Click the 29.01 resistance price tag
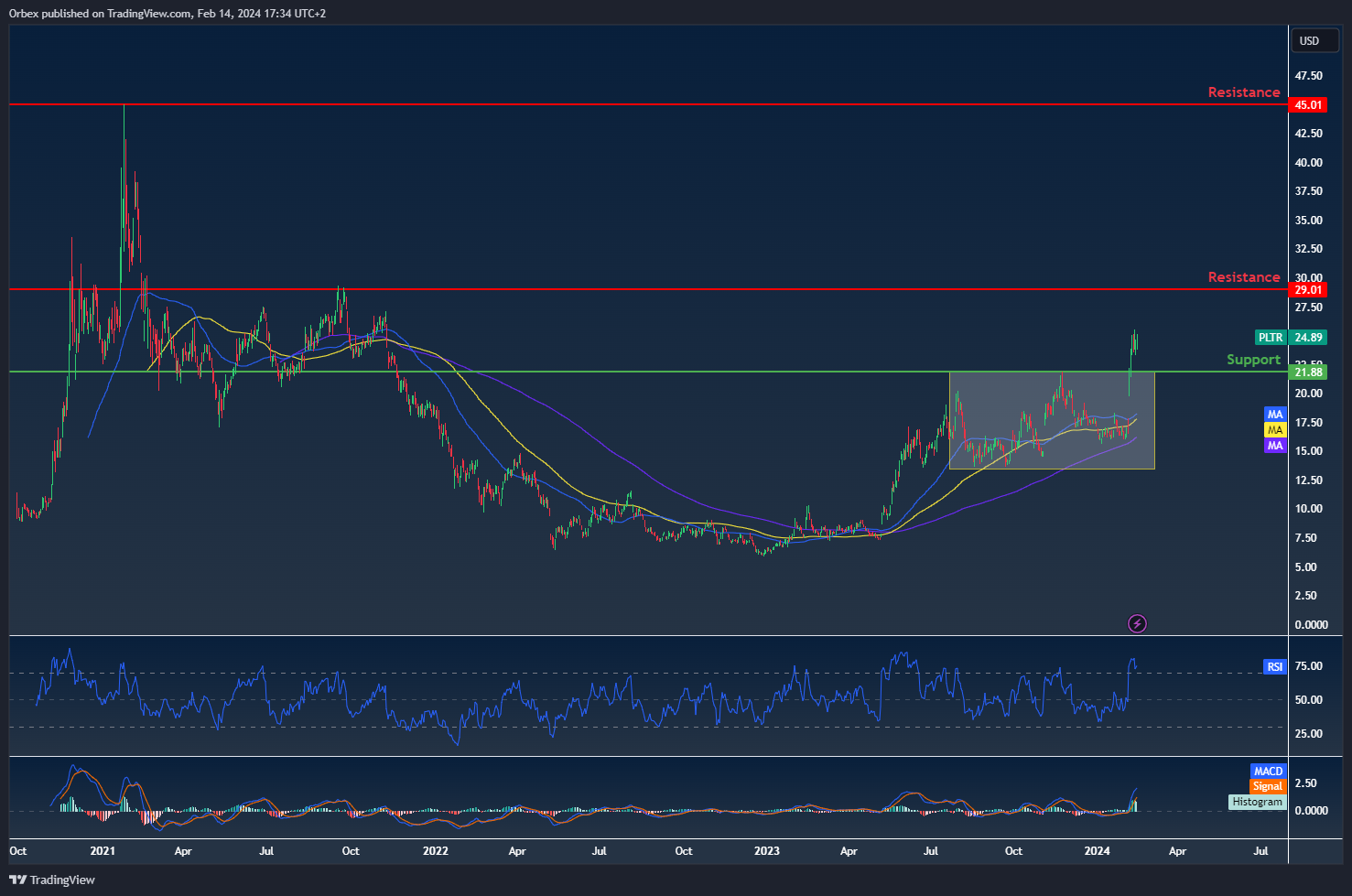Viewport: 1352px width, 896px height. [1307, 290]
